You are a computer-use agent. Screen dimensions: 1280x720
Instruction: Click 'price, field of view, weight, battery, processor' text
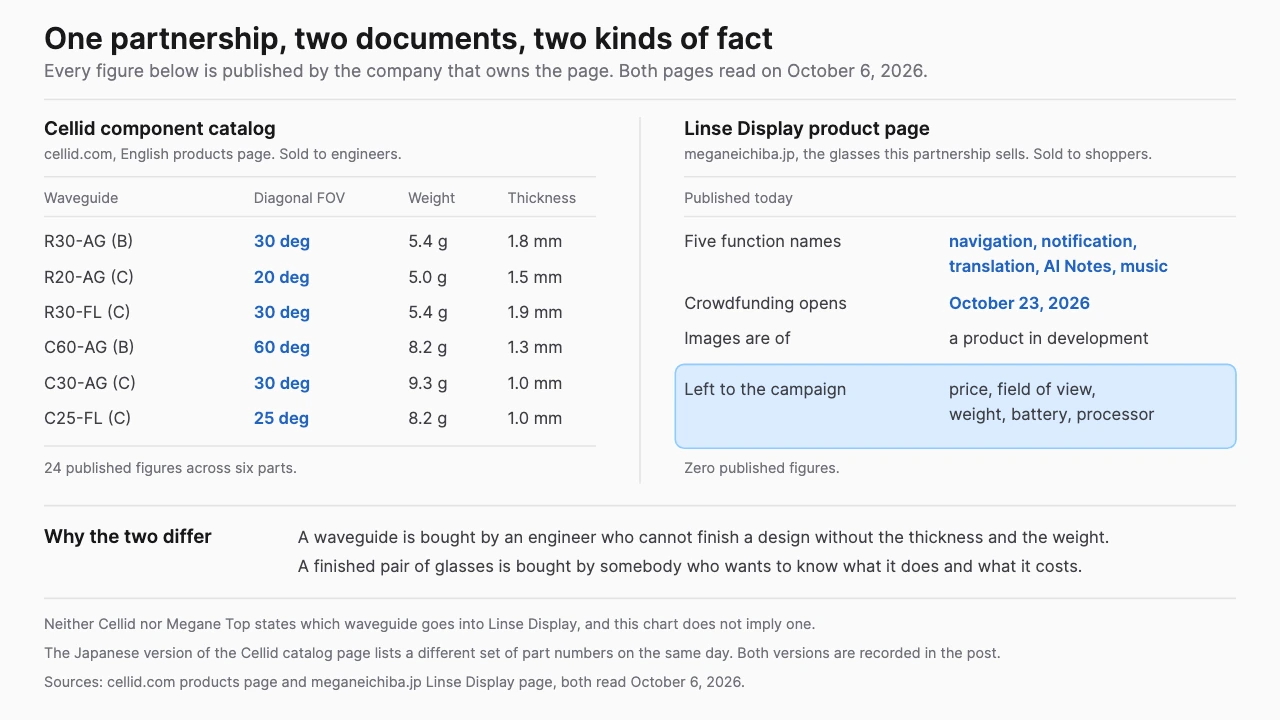(1051, 402)
